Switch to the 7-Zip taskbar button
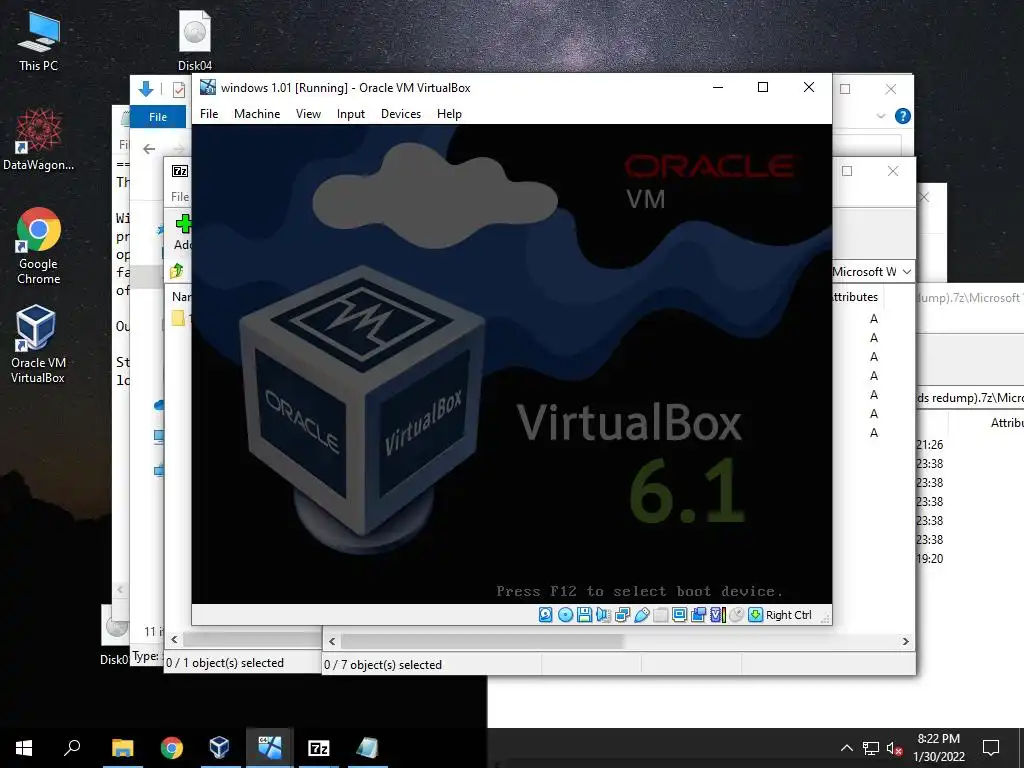This screenshot has height=768, width=1024. pyautogui.click(x=318, y=747)
